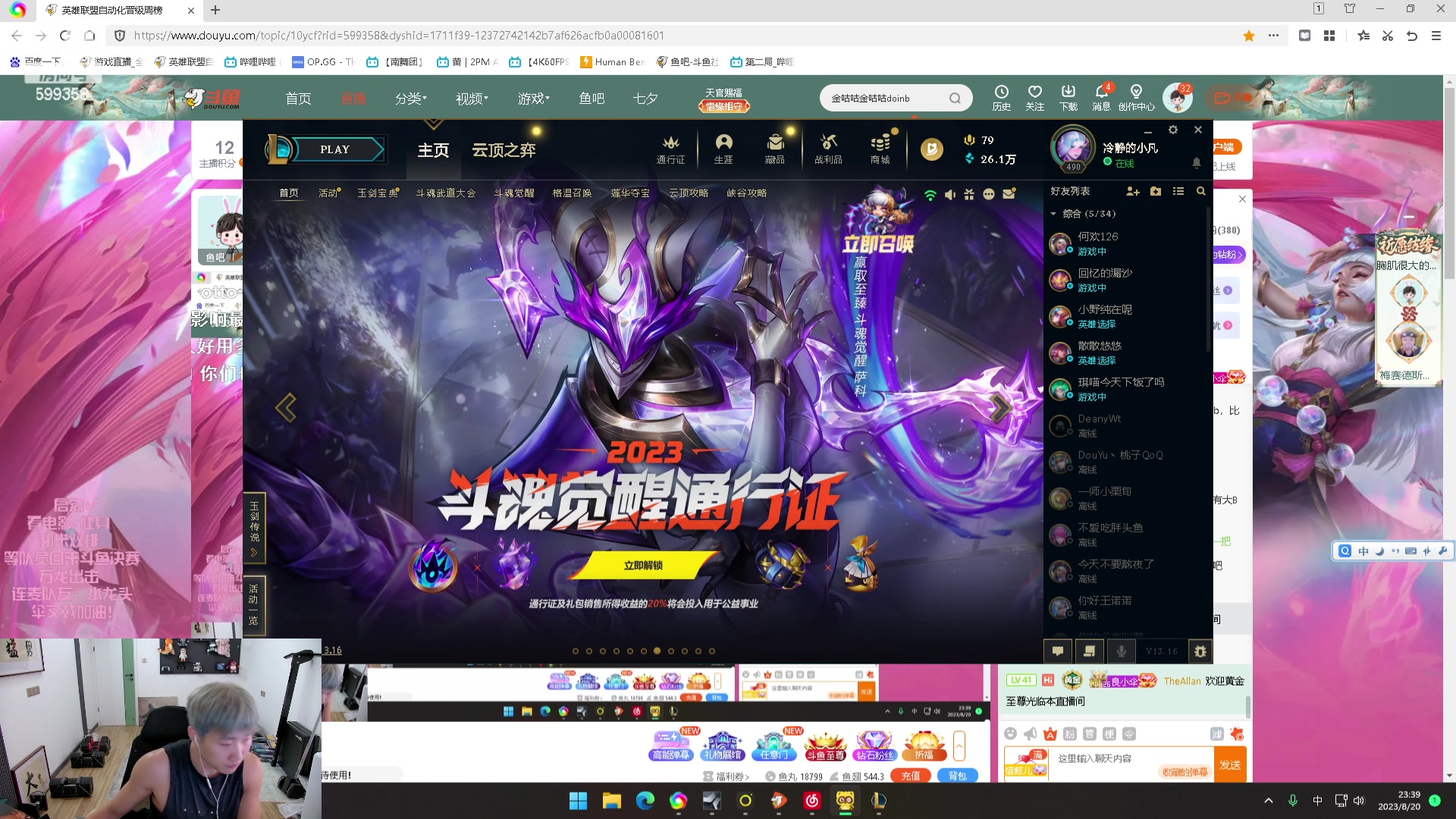Show hidden system tray icons chevron
1456x819 pixels.
point(1268,801)
